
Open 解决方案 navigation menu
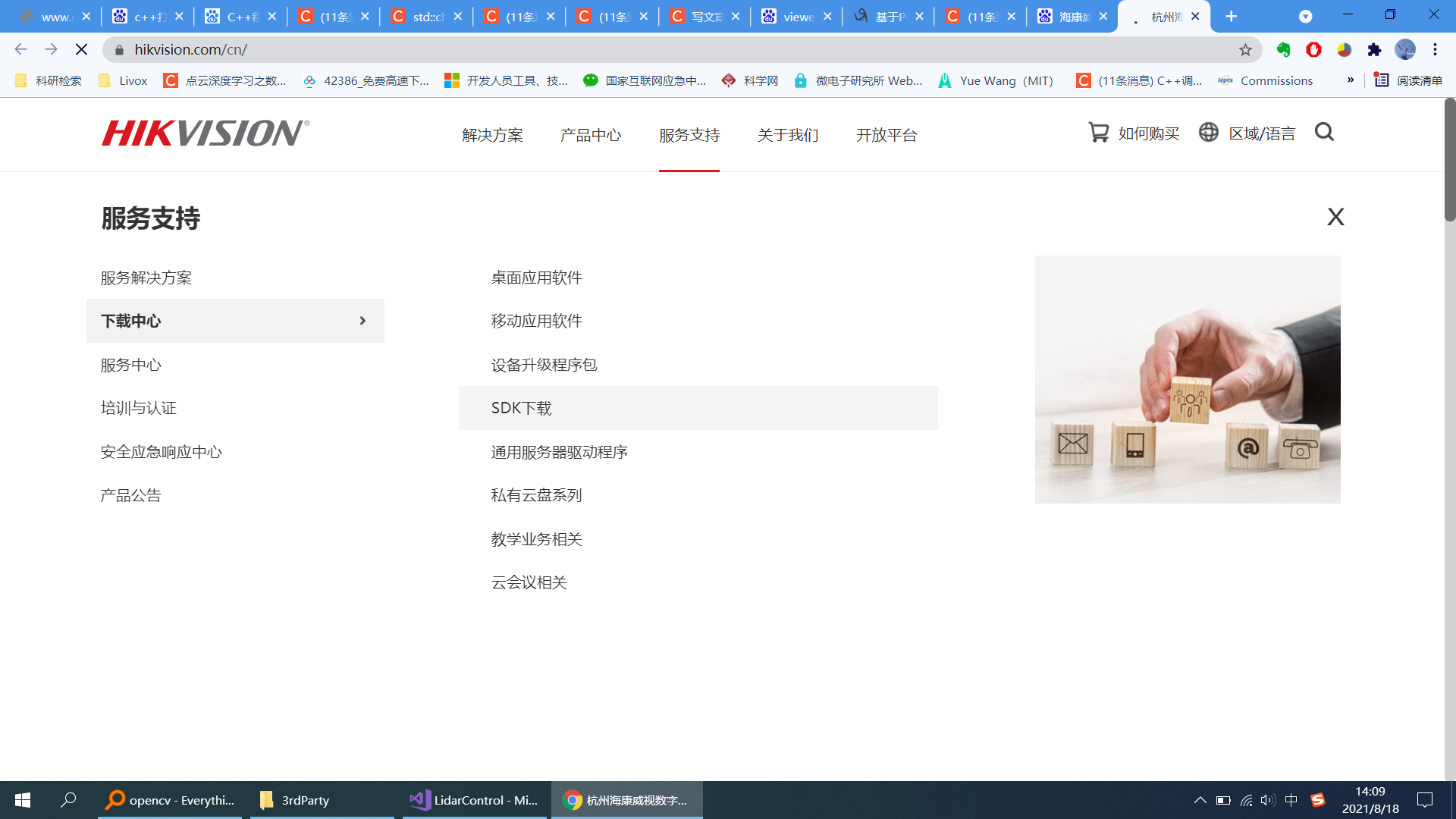coord(492,136)
